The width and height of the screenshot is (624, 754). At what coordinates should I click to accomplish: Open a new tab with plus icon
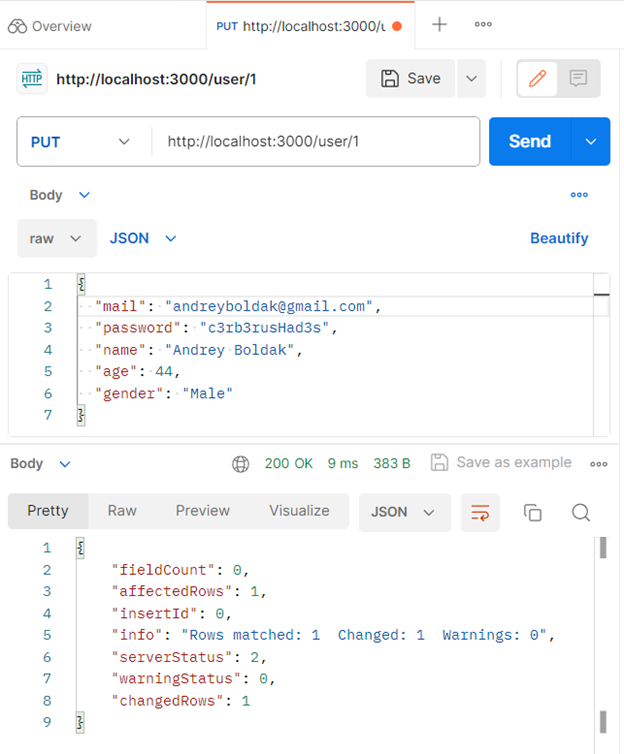point(439,25)
